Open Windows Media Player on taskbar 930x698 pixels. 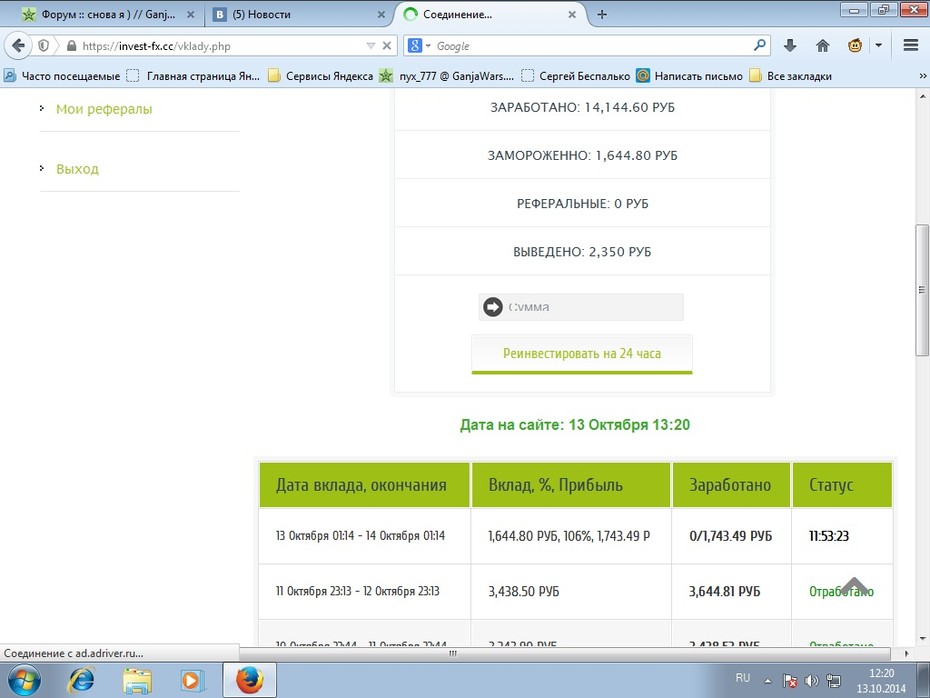tap(191, 680)
